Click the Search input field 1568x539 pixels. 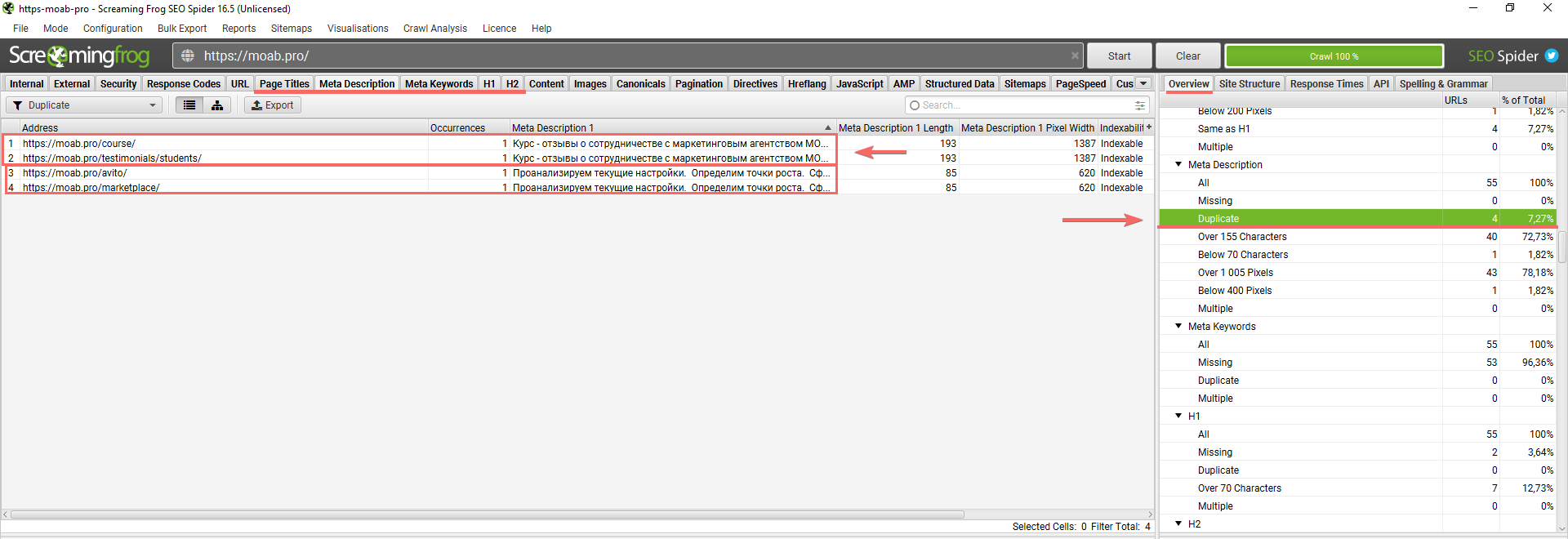1027,105
